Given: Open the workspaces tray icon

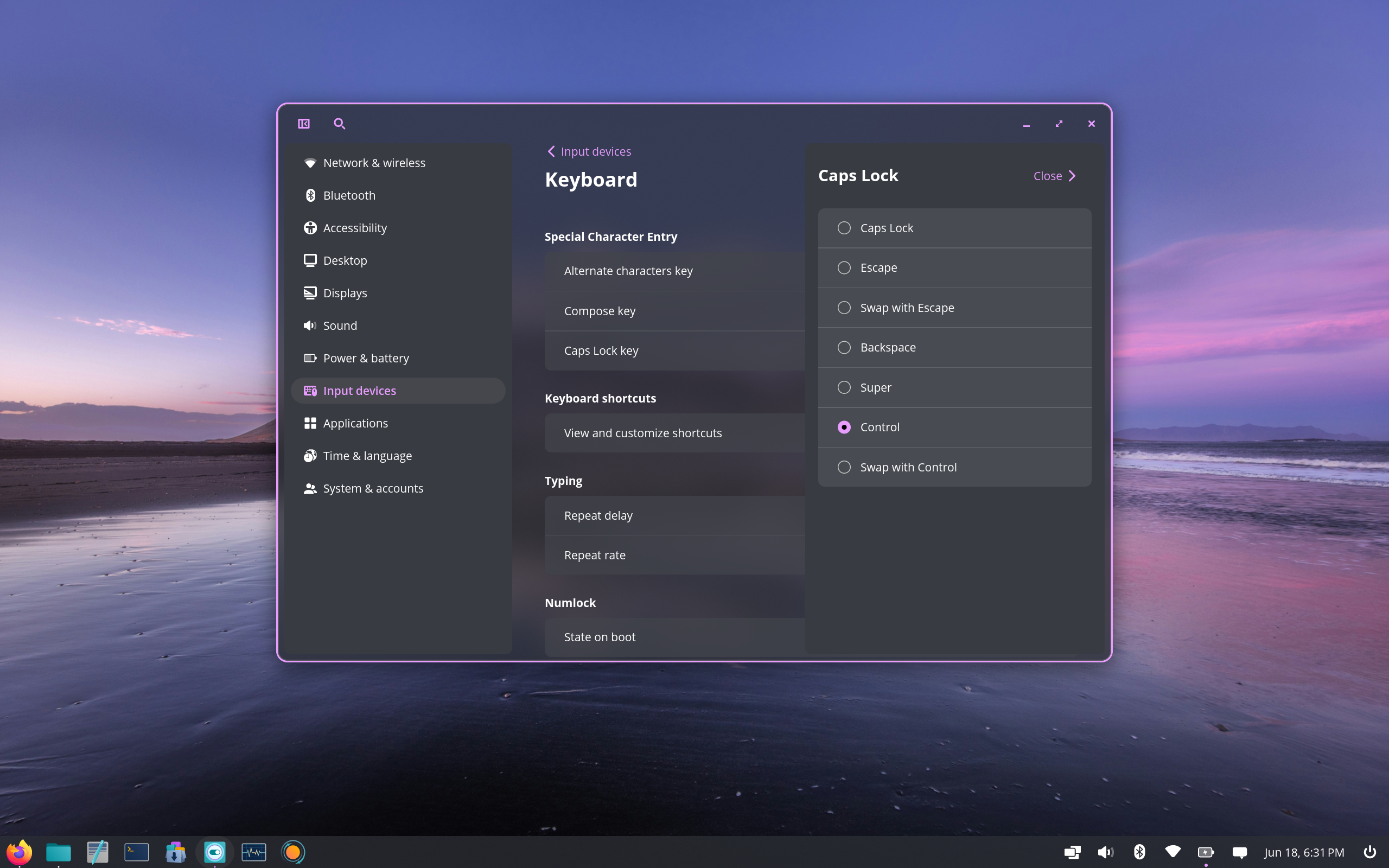Looking at the screenshot, I should click(x=1072, y=852).
